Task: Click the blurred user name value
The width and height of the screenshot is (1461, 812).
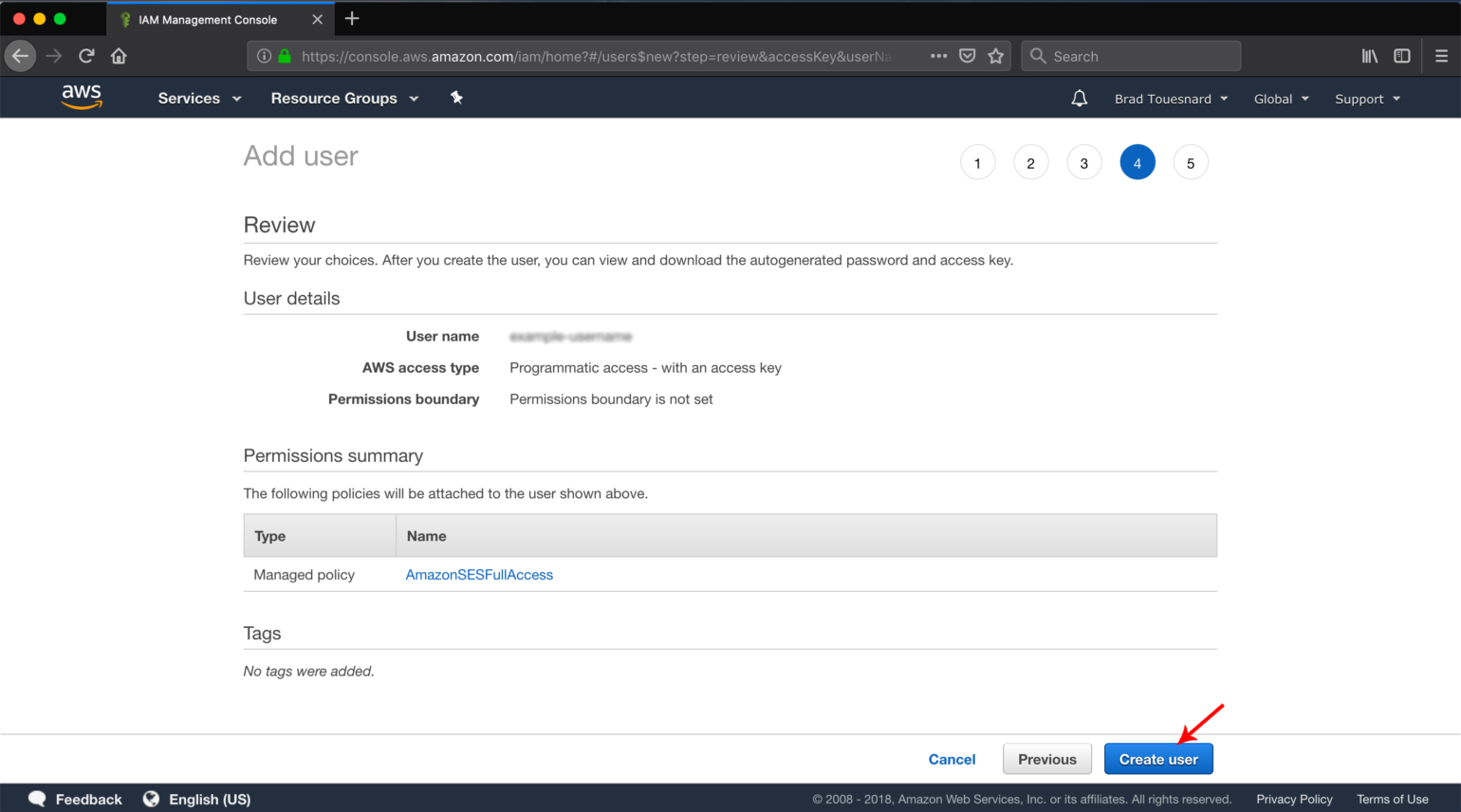Action: 570,337
